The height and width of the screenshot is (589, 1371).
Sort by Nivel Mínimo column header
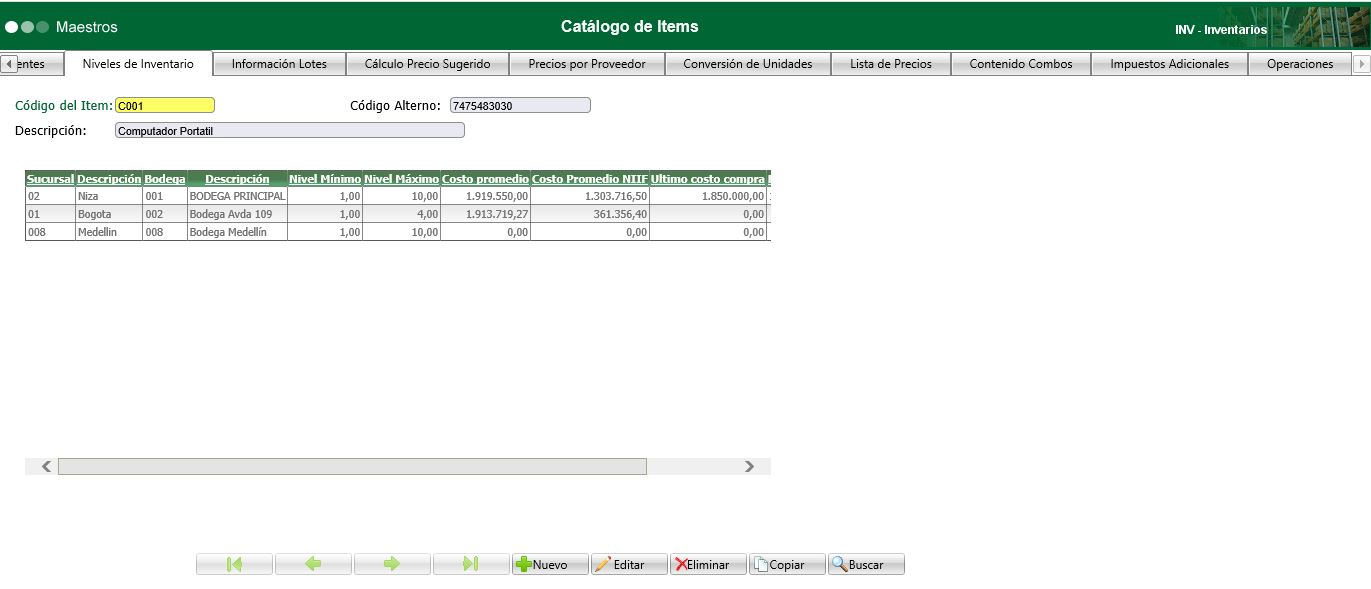click(325, 179)
